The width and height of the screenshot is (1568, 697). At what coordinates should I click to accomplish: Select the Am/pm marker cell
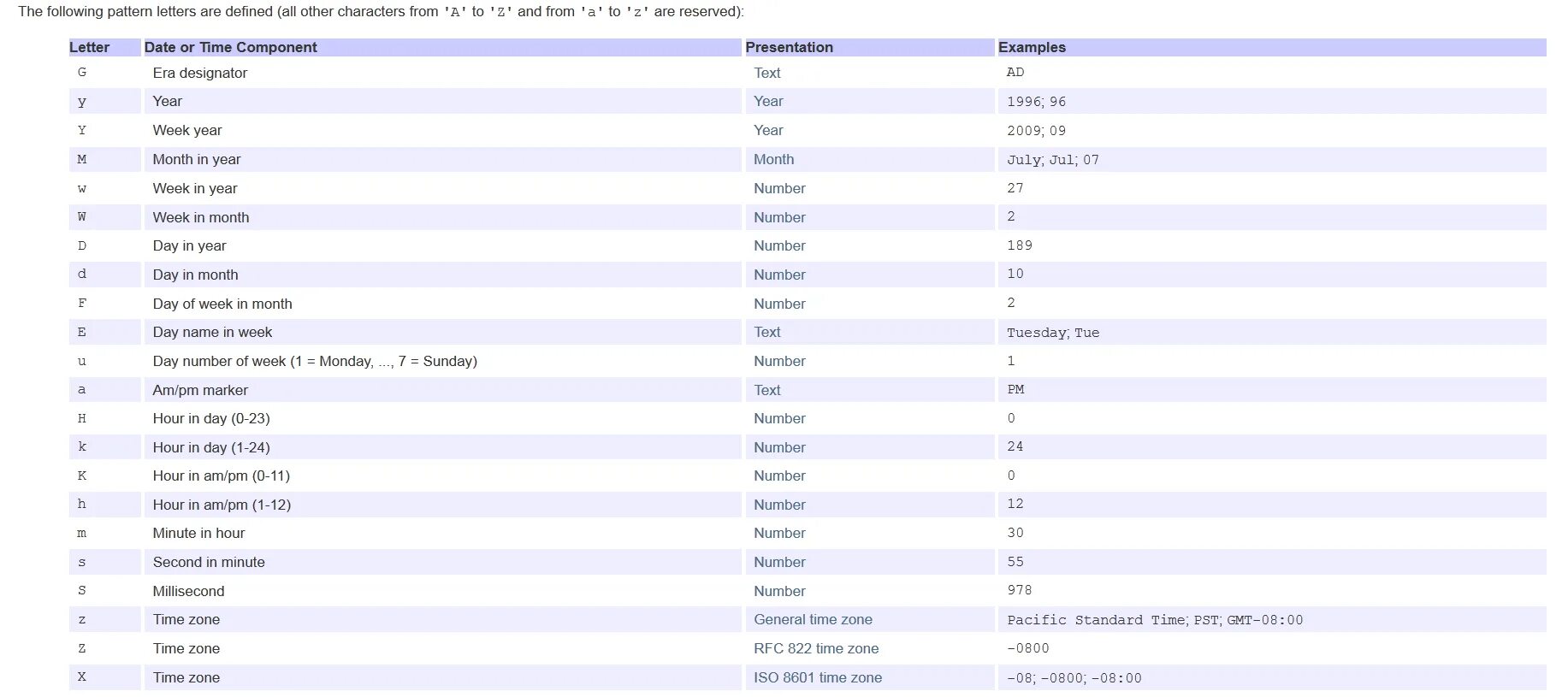442,390
